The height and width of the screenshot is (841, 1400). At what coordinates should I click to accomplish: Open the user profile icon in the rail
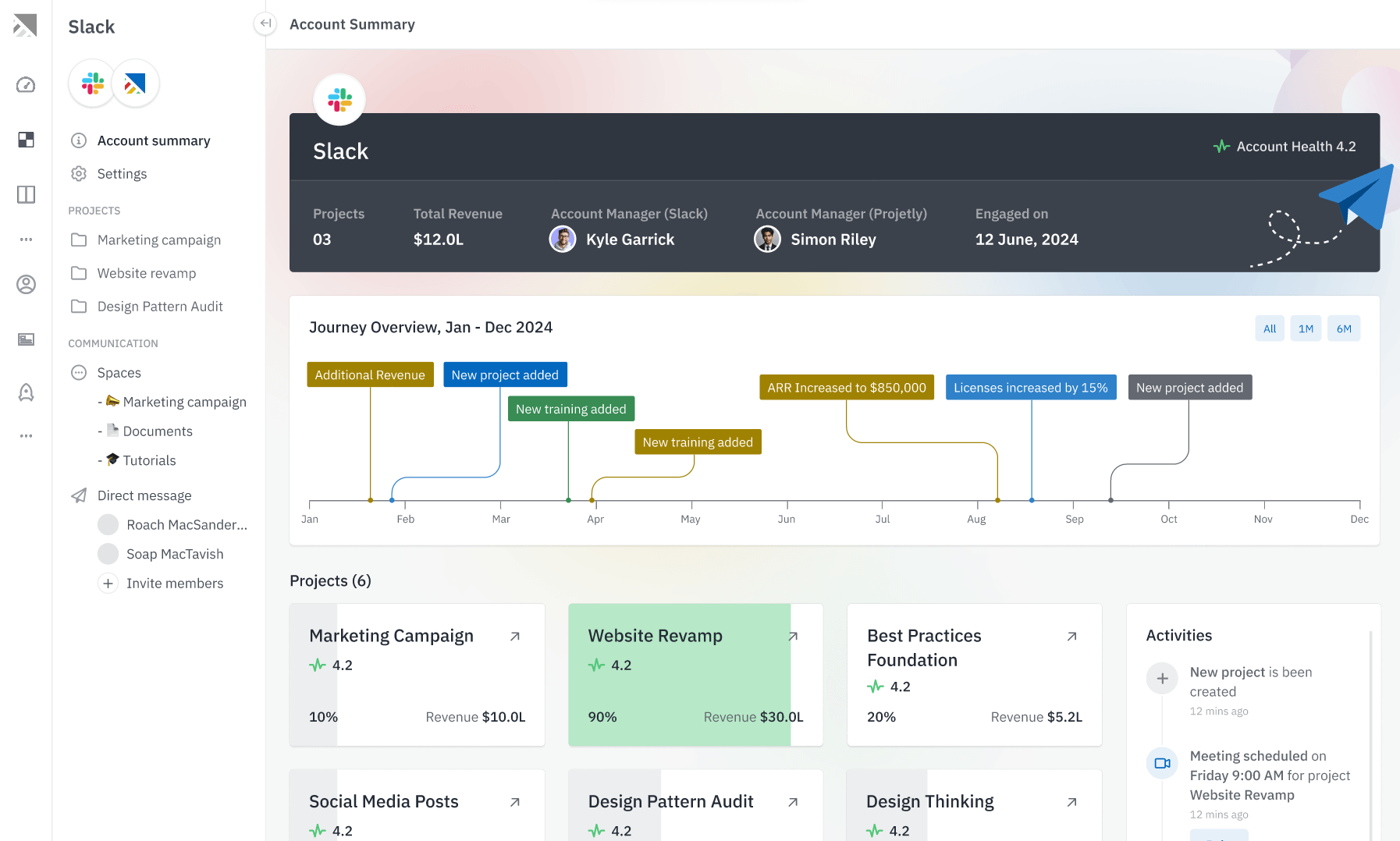pyautogui.click(x=26, y=285)
